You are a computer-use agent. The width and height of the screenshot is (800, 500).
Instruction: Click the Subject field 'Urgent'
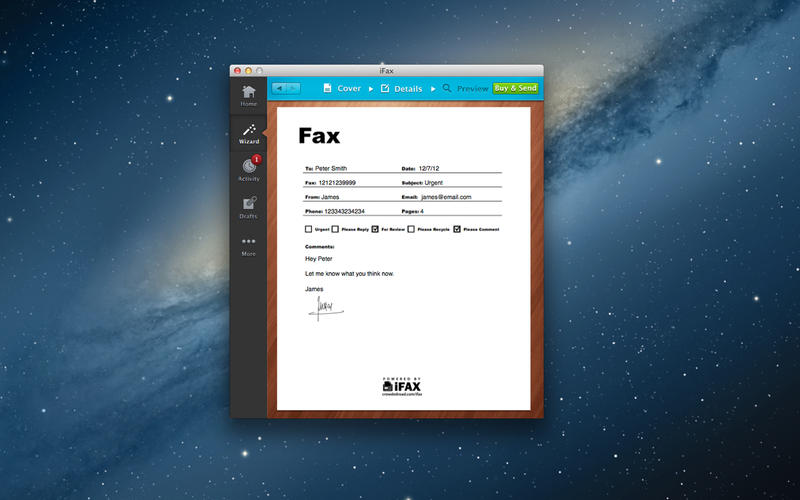point(434,183)
